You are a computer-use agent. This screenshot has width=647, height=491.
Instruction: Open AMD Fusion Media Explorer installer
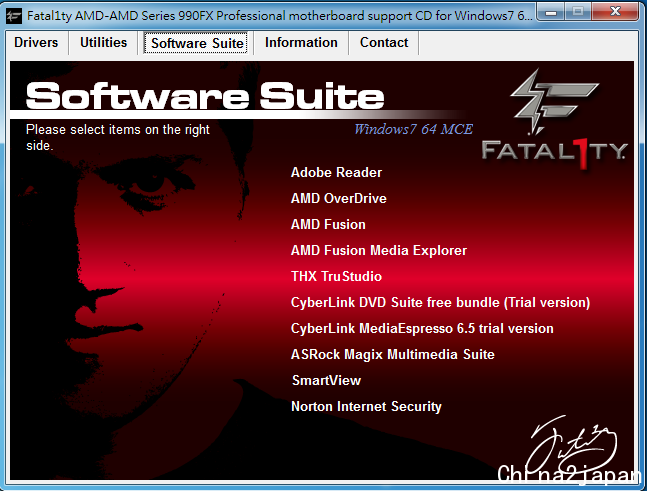[379, 250]
